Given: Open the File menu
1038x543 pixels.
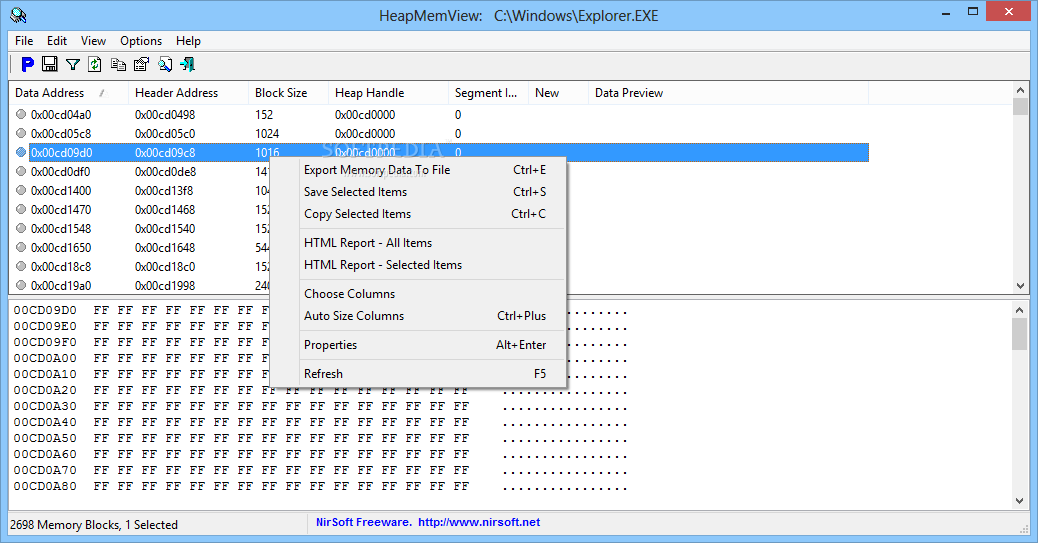Looking at the screenshot, I should pos(24,41).
